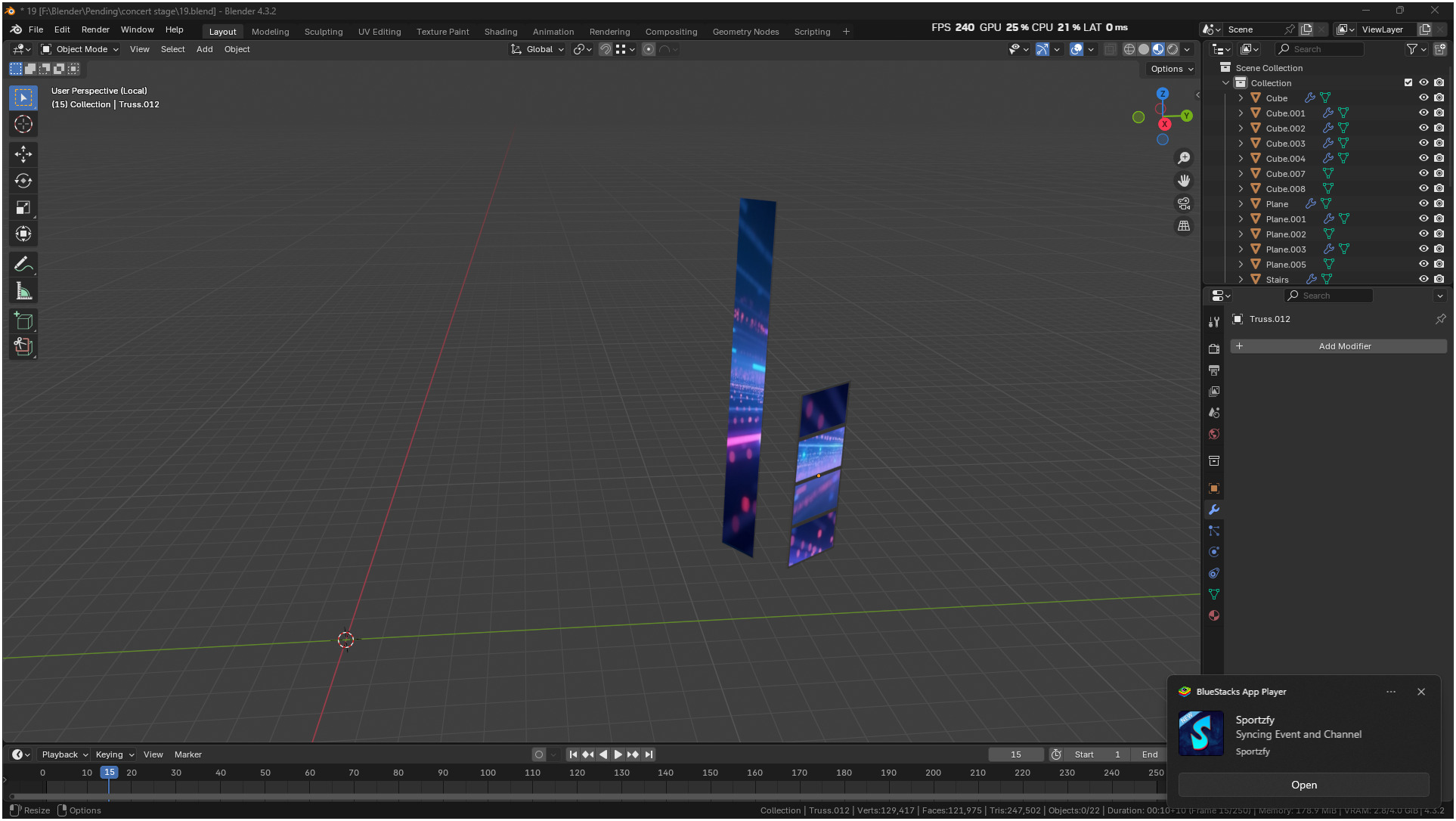Expand the Cube.003 tree item
This screenshot has width=1456, height=821.
click(1241, 144)
